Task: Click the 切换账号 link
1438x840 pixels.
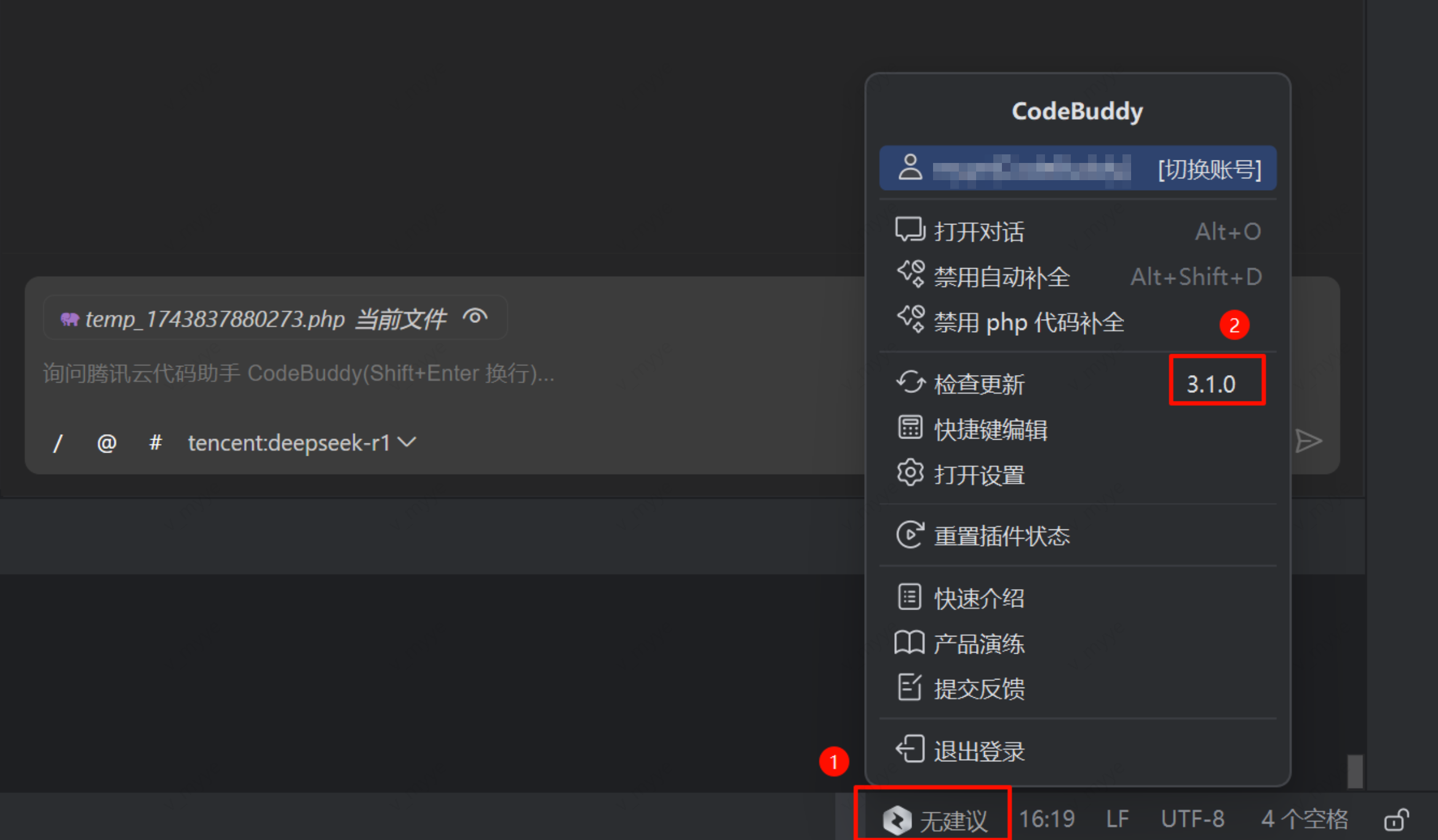Action: (1210, 168)
